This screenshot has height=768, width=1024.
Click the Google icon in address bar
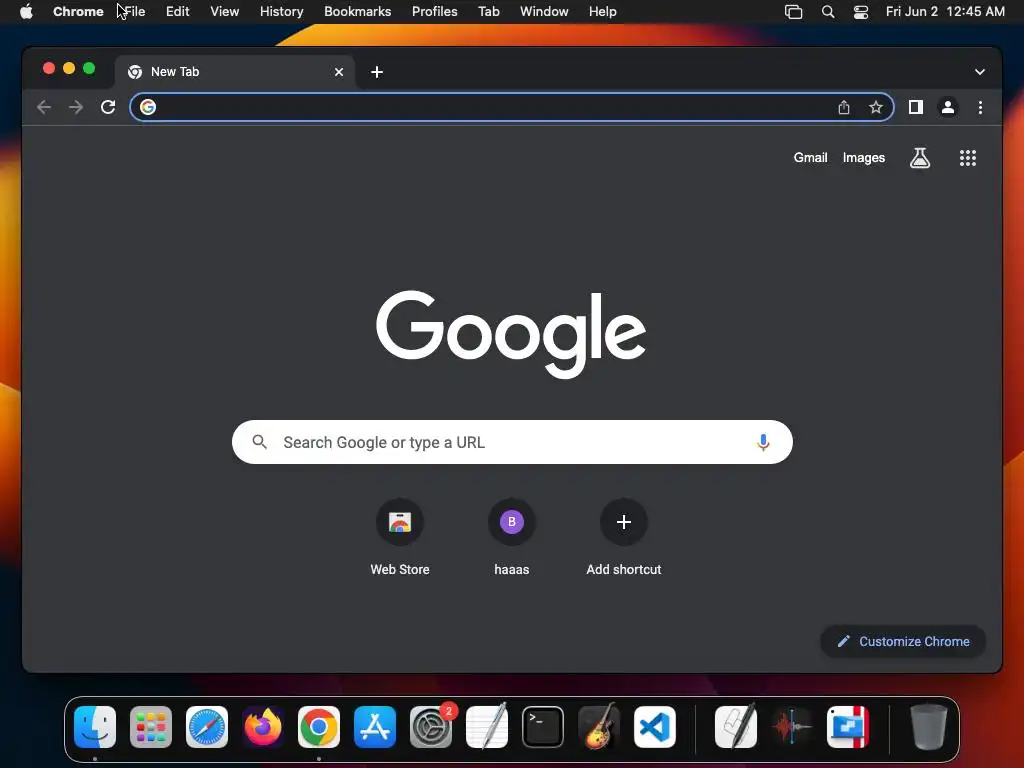148,107
